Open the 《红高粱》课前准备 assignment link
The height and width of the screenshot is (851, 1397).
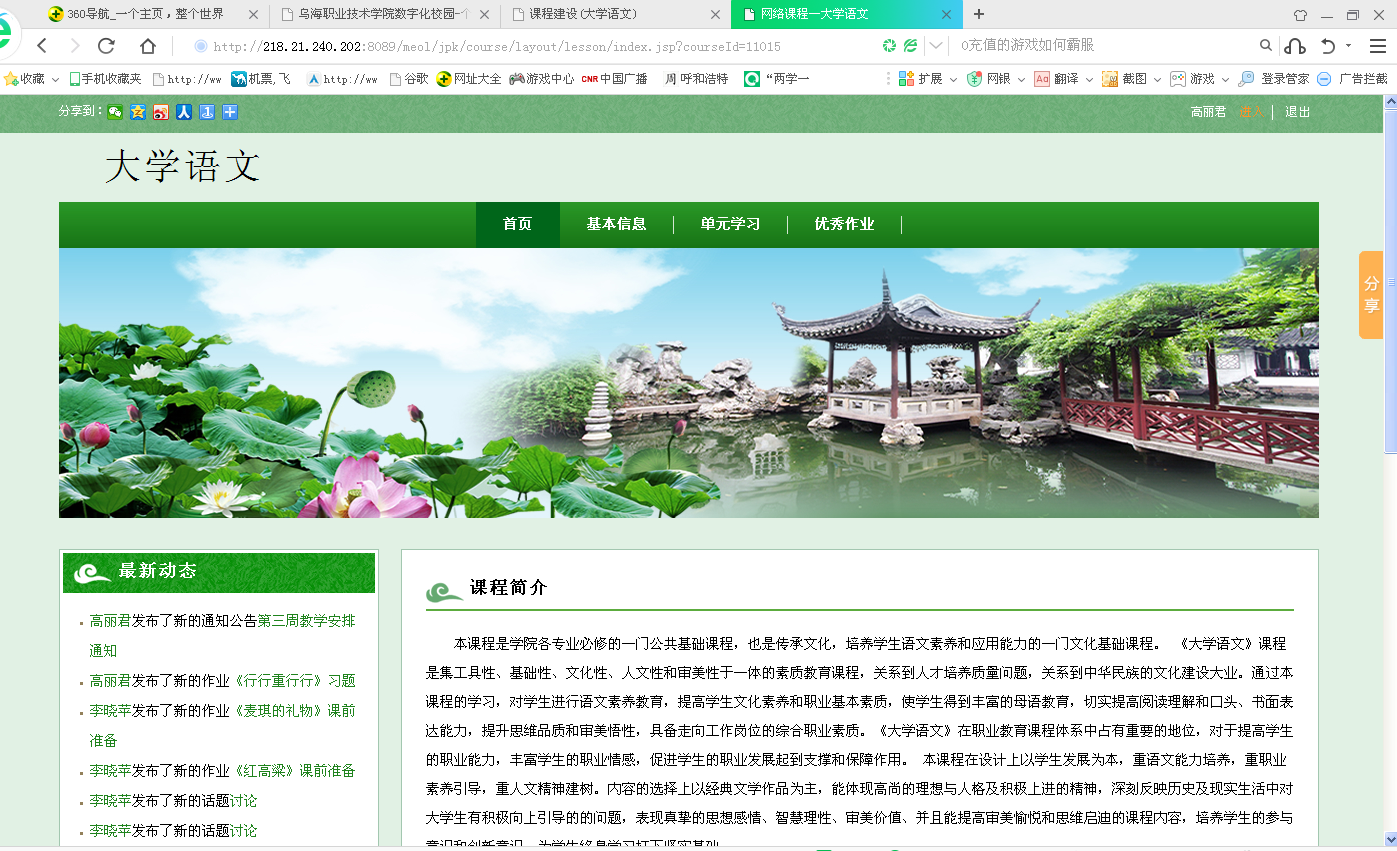tap(294, 771)
